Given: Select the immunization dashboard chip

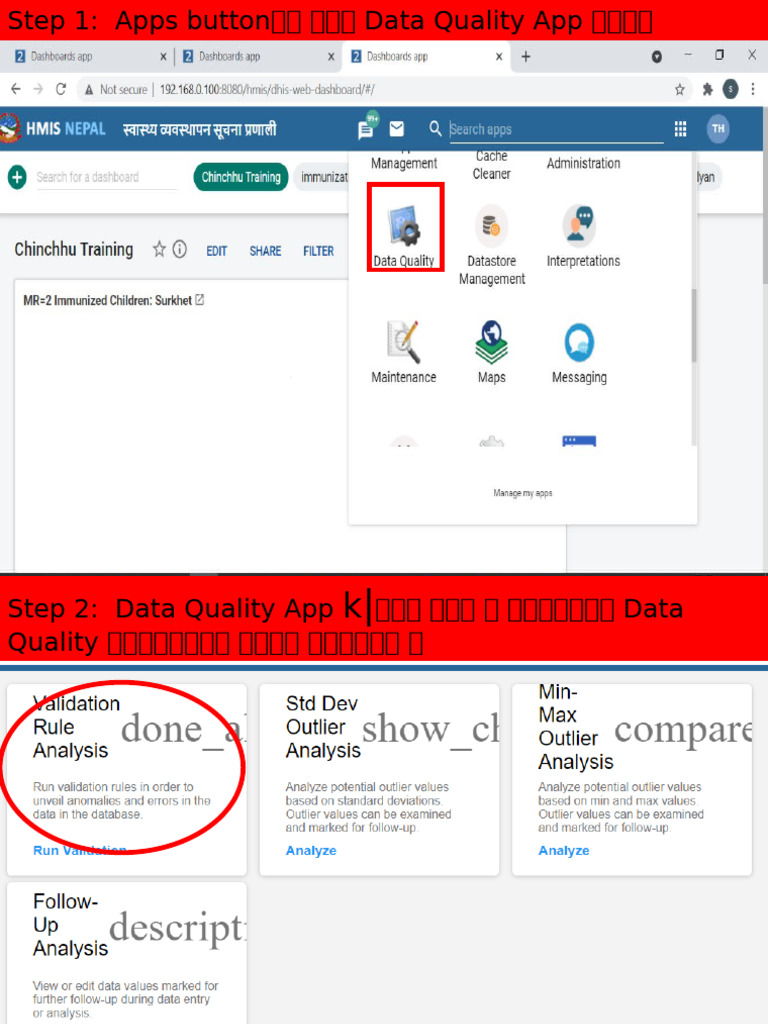Looking at the screenshot, I should pyautogui.click(x=322, y=177).
